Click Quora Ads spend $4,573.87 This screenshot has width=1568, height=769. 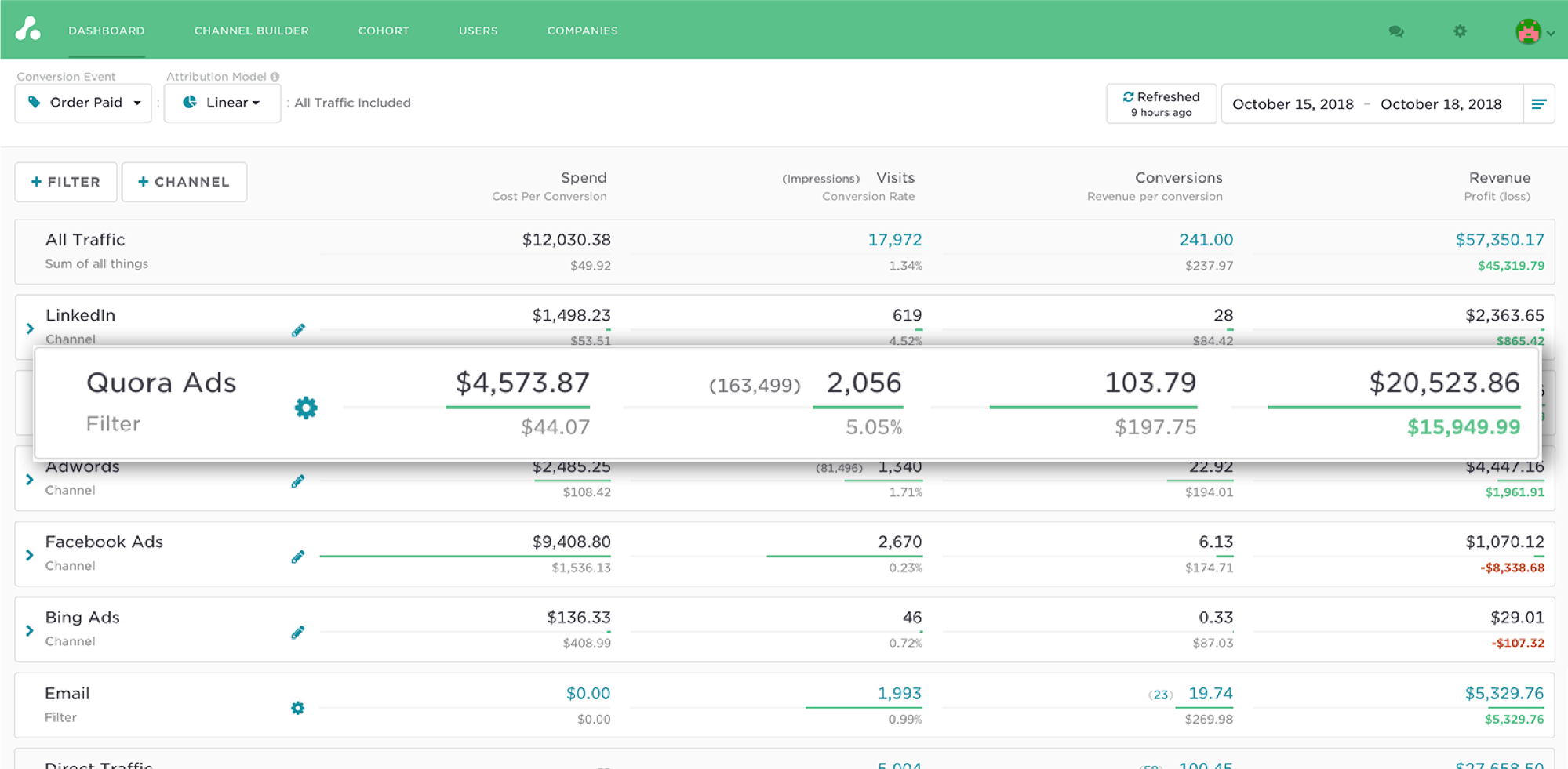[x=522, y=383]
